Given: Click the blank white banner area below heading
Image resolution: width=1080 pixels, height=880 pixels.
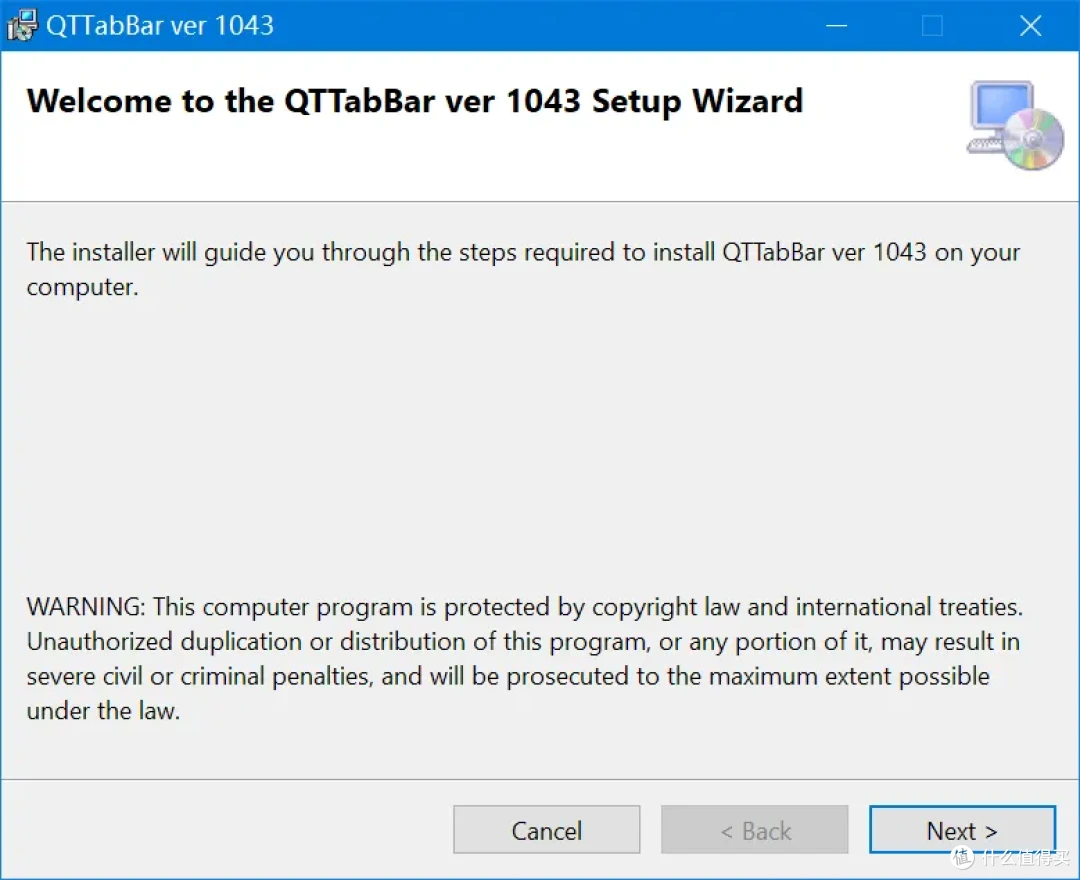Looking at the screenshot, I should point(482,162).
